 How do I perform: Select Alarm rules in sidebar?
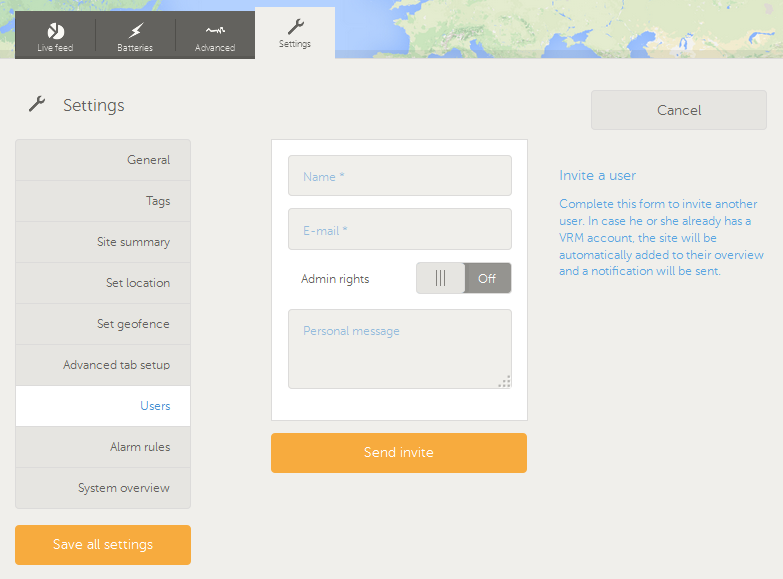[103, 447]
